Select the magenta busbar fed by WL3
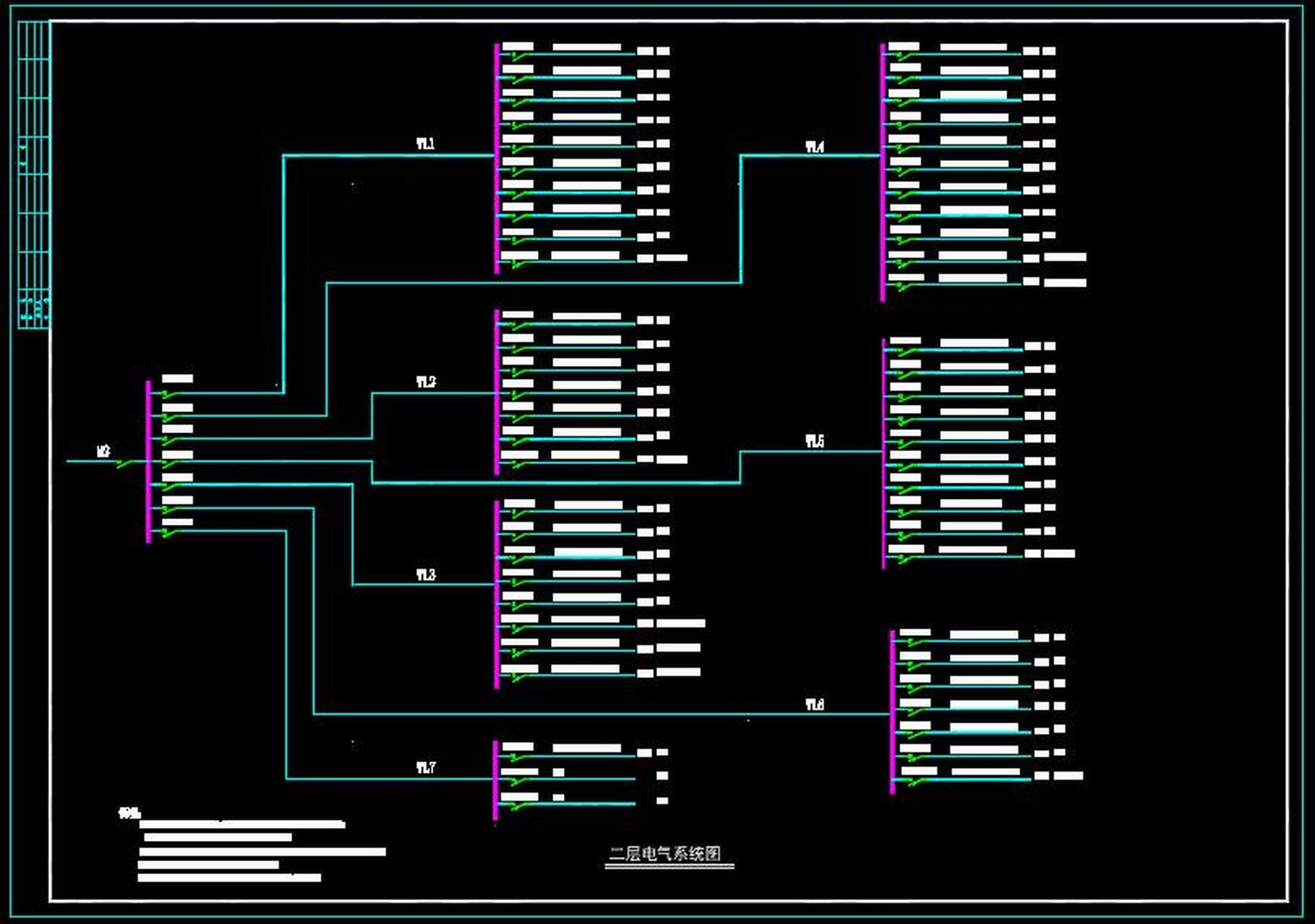The image size is (1315, 924). coord(497,594)
